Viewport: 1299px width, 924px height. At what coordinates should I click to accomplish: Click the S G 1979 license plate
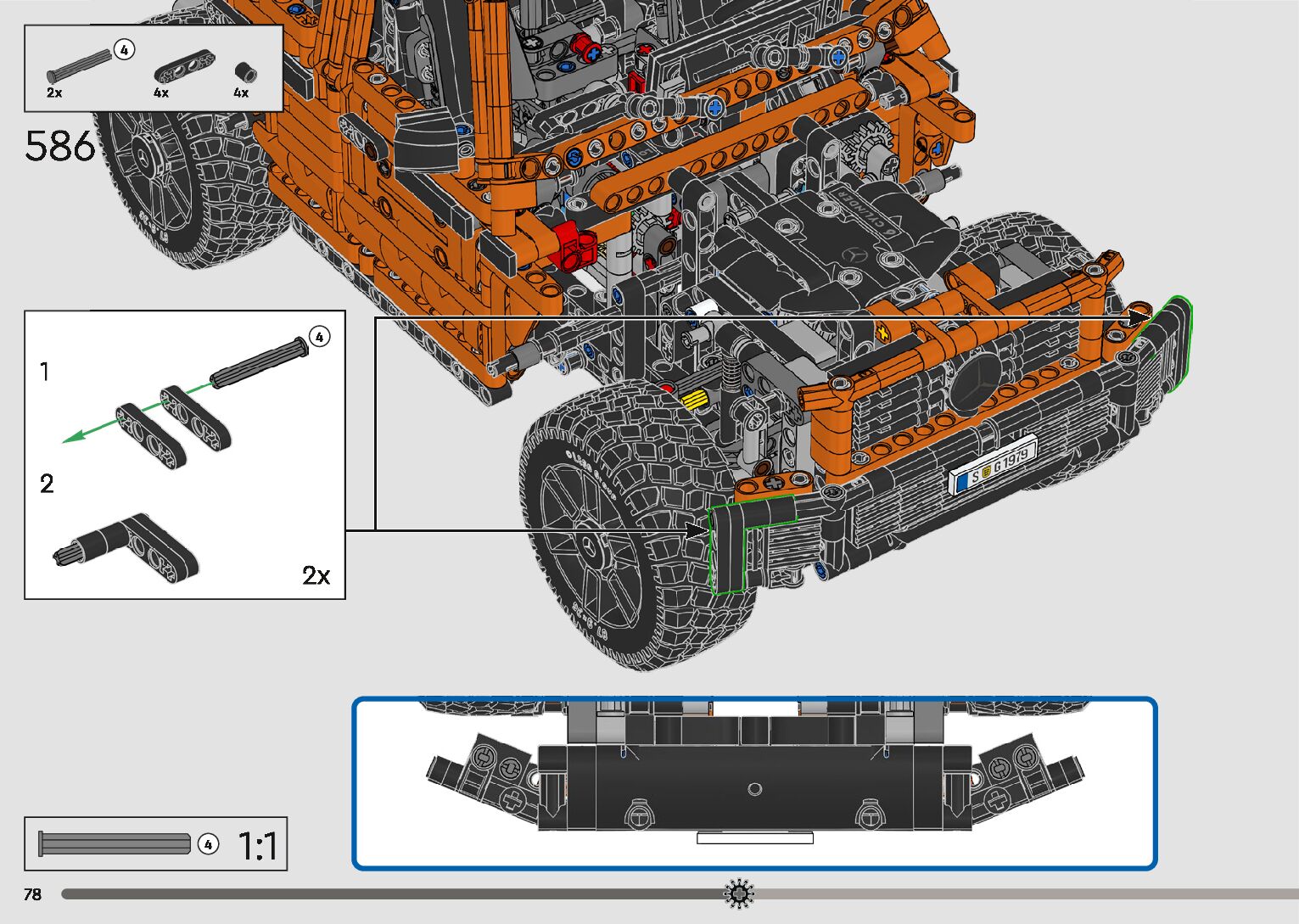992,471
